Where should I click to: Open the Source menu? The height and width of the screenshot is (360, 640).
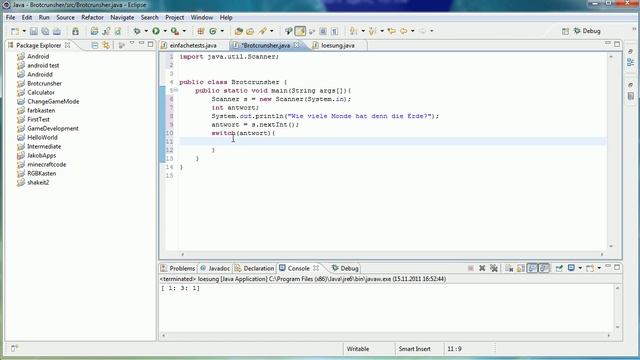pyautogui.click(x=65, y=18)
